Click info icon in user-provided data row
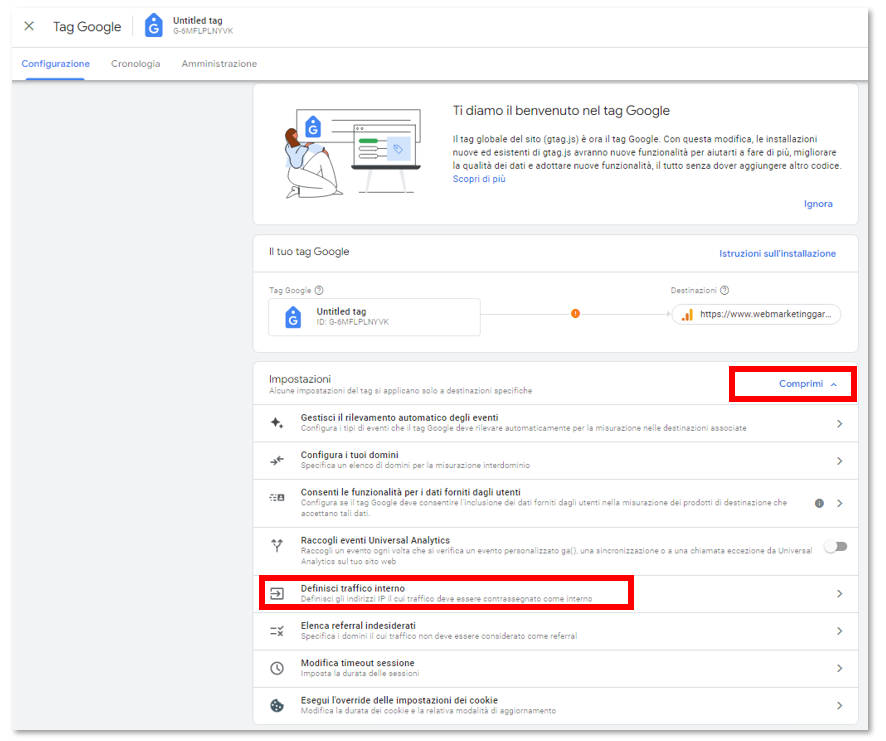Screen dimensions: 886x741 click(x=819, y=504)
